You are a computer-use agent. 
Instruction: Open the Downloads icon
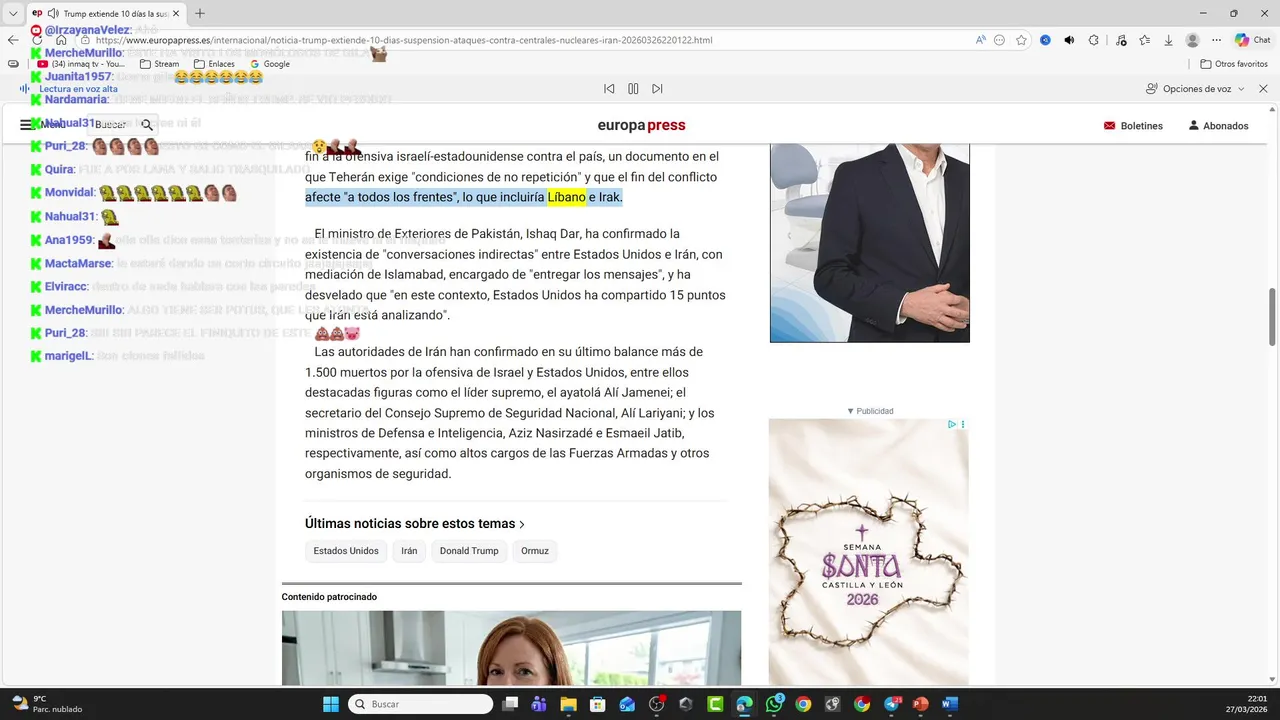[1168, 40]
